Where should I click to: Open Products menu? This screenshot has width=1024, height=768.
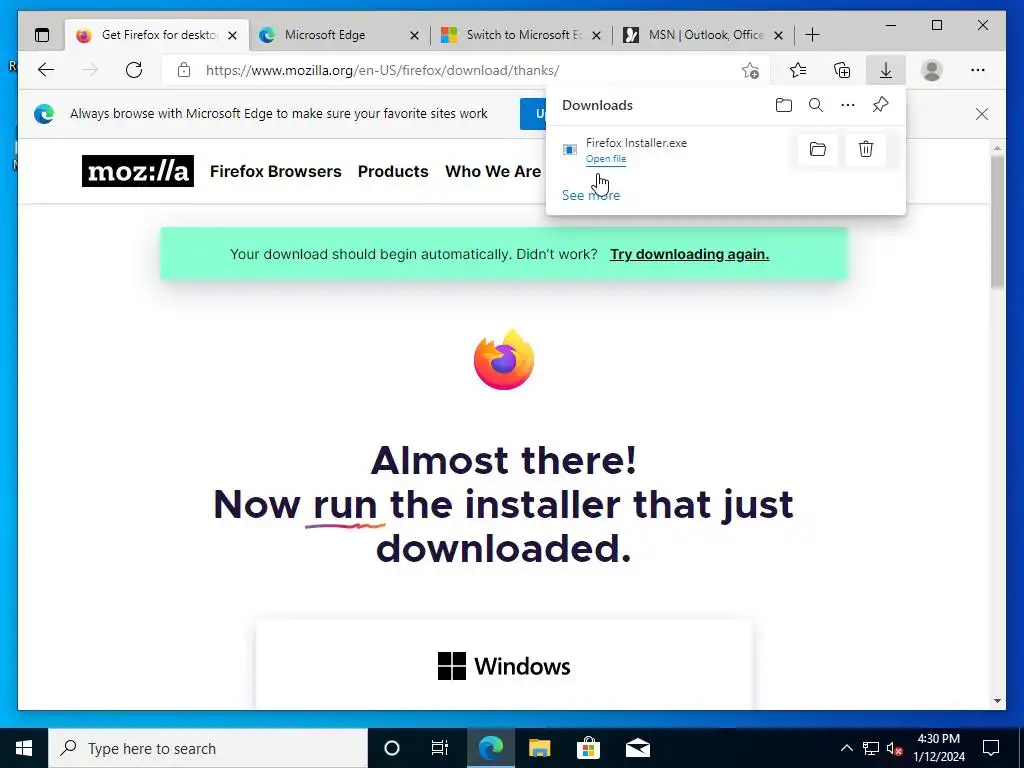tap(393, 172)
